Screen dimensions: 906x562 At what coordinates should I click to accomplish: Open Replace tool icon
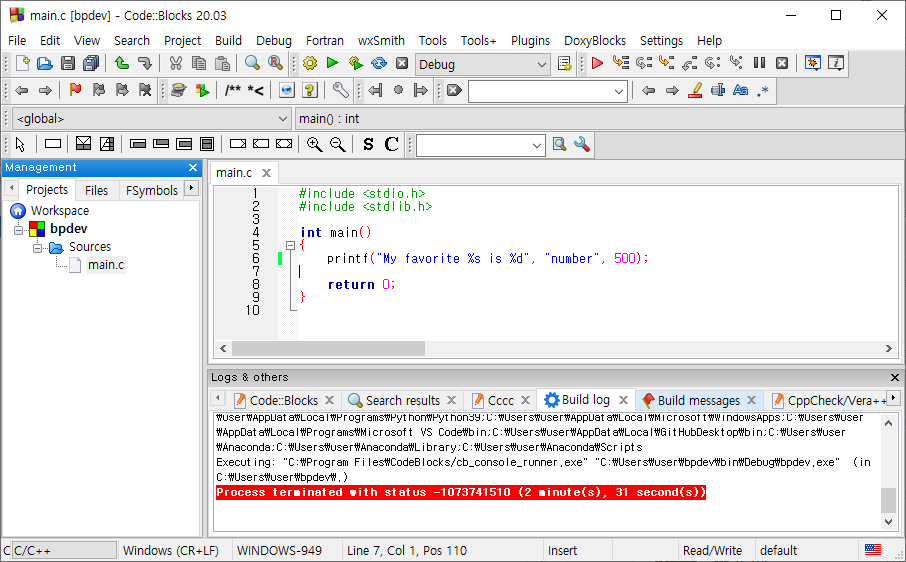pyautogui.click(x=276, y=64)
